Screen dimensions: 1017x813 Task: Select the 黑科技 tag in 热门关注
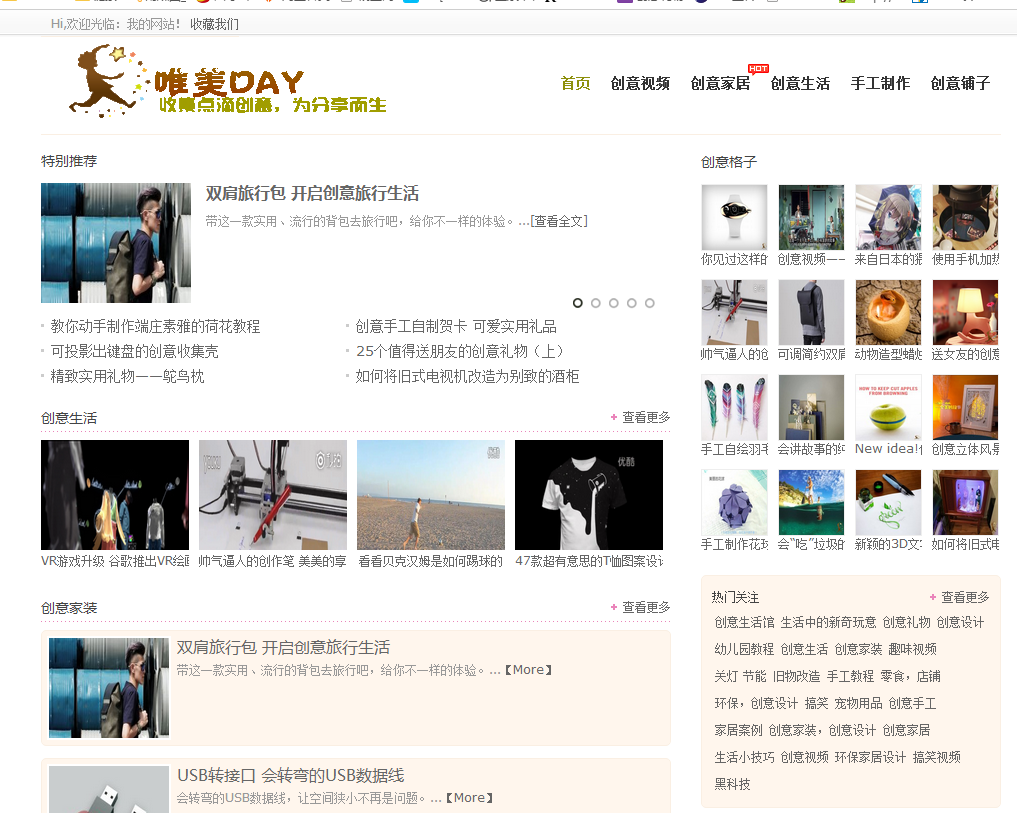(x=732, y=785)
